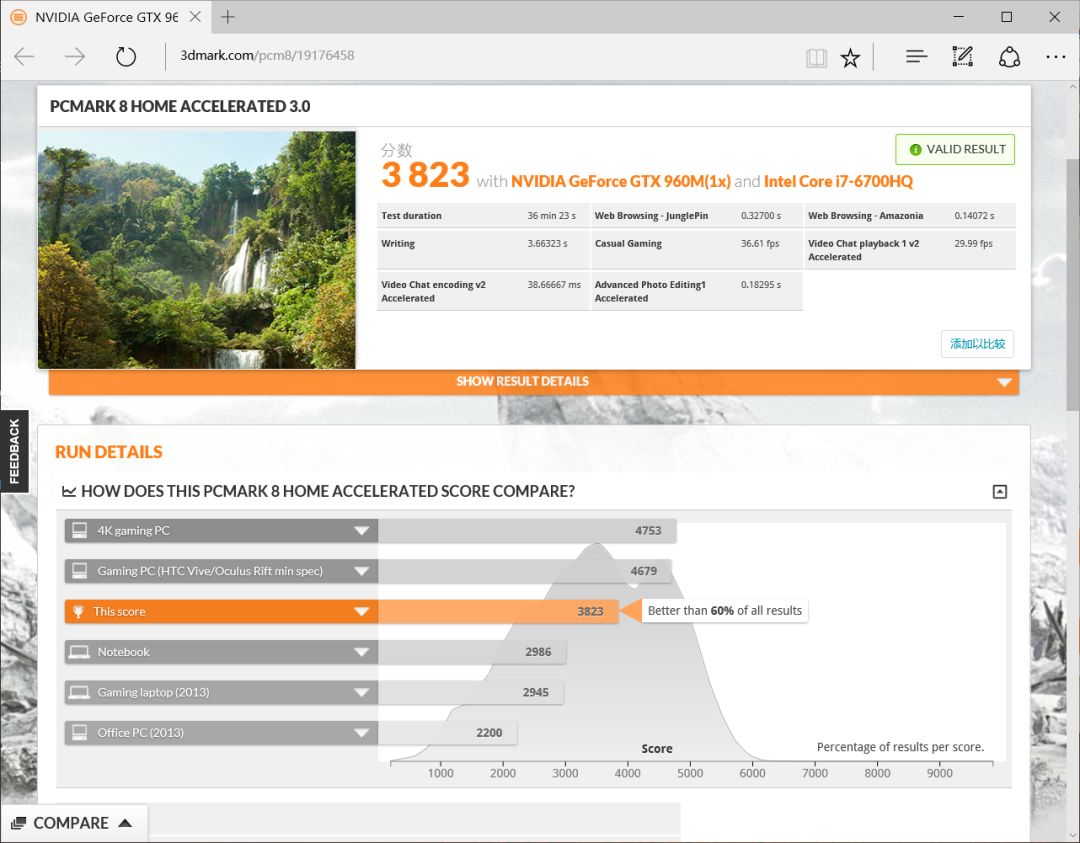This screenshot has height=843, width=1080.
Task: Collapse the score comparison section
Action: (999, 491)
